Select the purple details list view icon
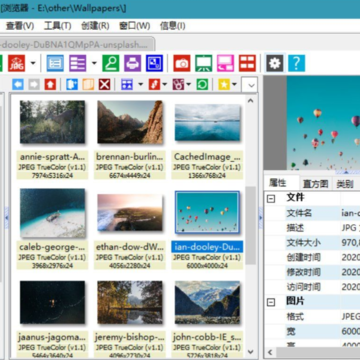Image resolution: width=360 pixels, height=360 pixels. tap(78, 63)
